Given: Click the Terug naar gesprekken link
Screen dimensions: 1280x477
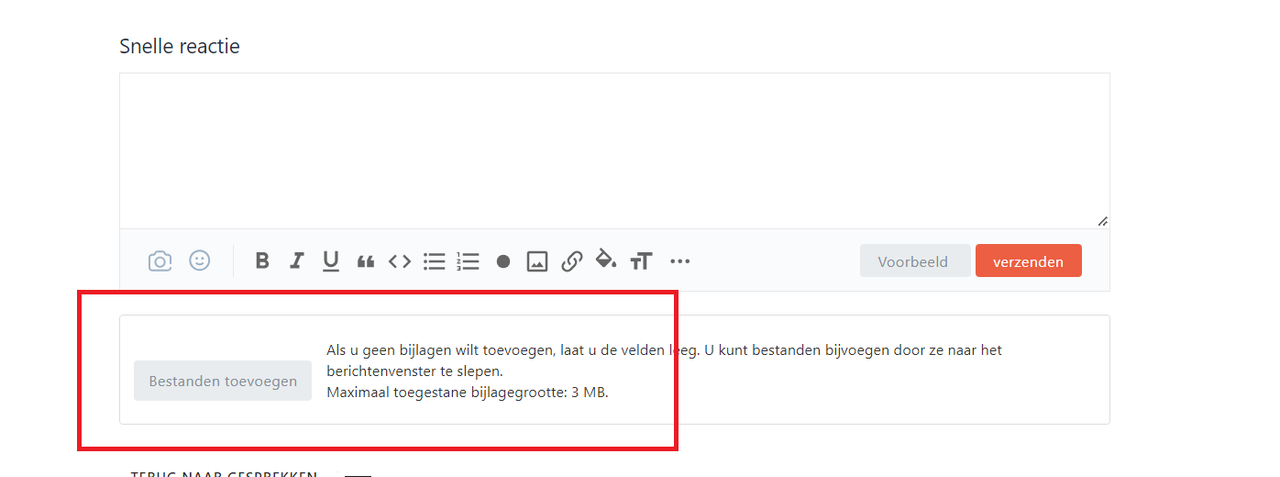Looking at the screenshot, I should pos(224,473).
